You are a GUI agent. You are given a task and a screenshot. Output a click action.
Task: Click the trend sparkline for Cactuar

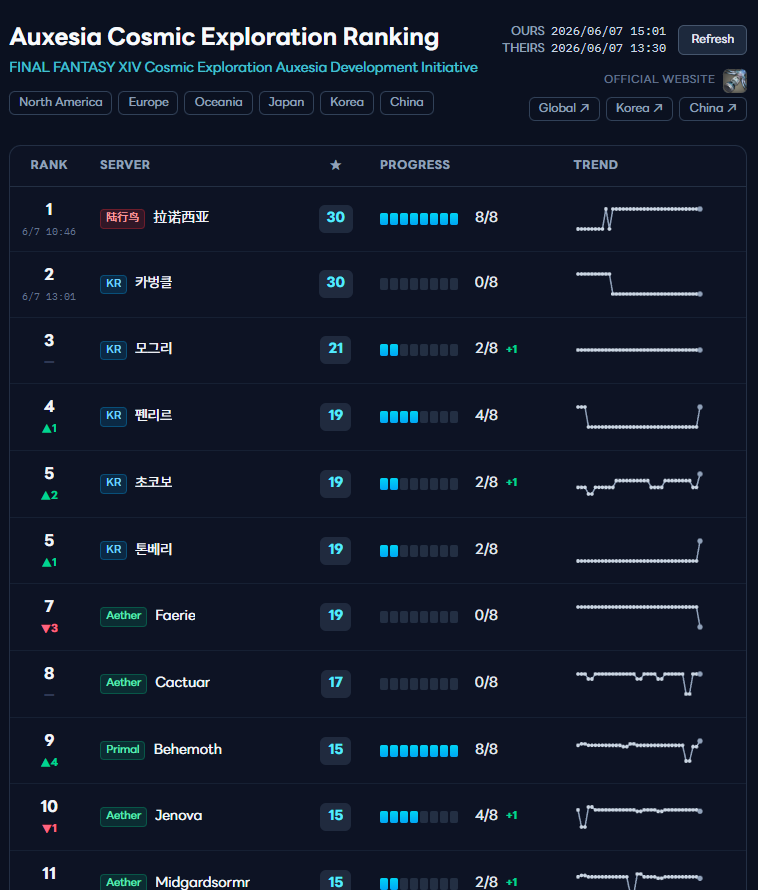coord(639,683)
